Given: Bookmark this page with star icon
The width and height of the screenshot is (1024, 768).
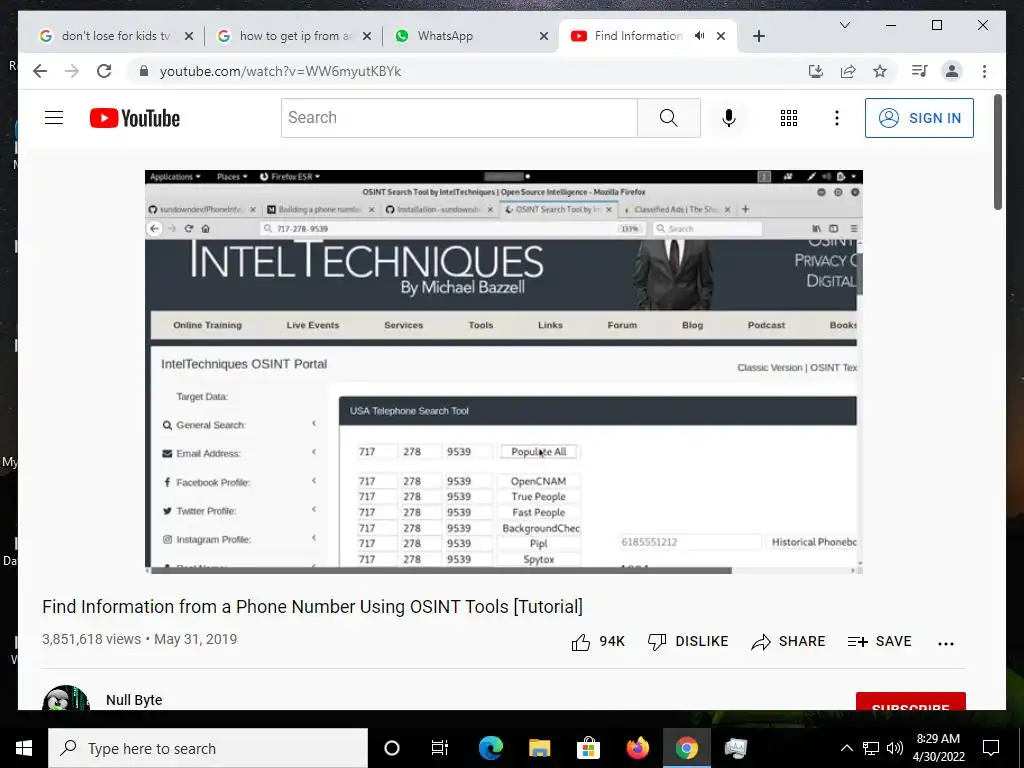Looking at the screenshot, I should pos(880,71).
